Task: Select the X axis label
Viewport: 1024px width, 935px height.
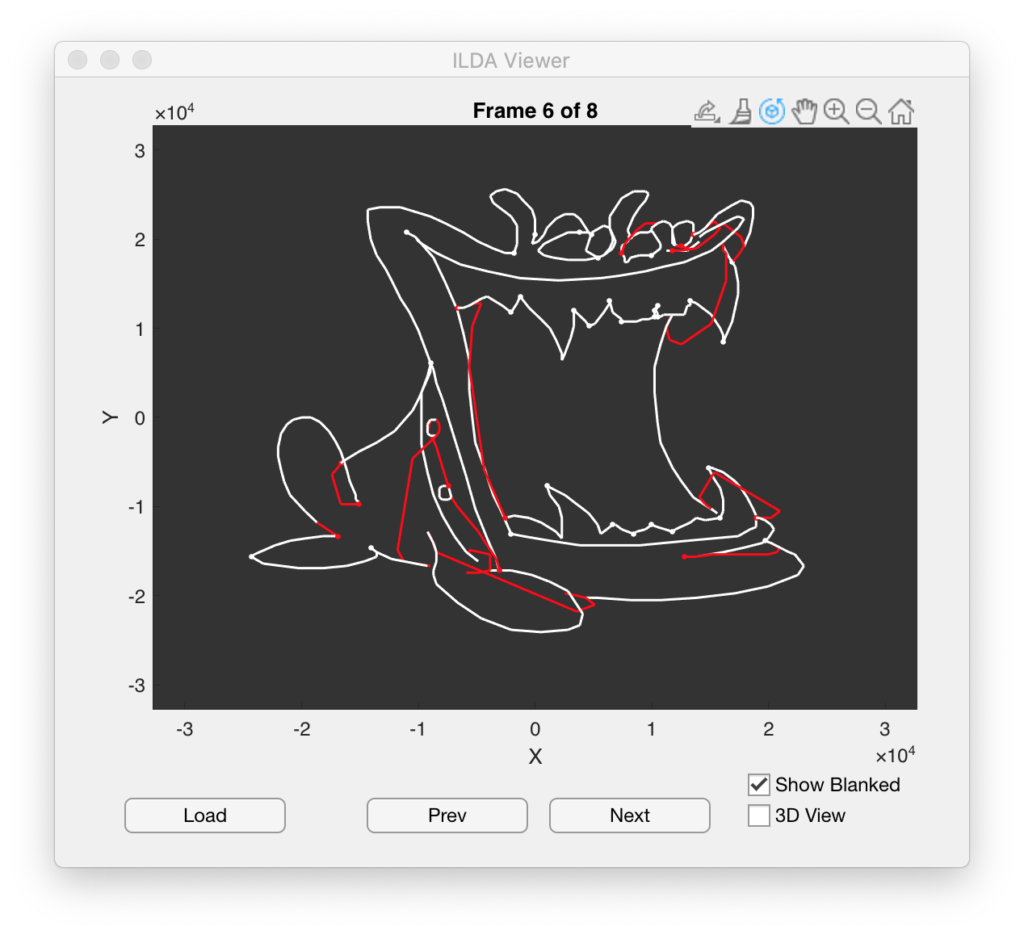Action: (x=535, y=757)
